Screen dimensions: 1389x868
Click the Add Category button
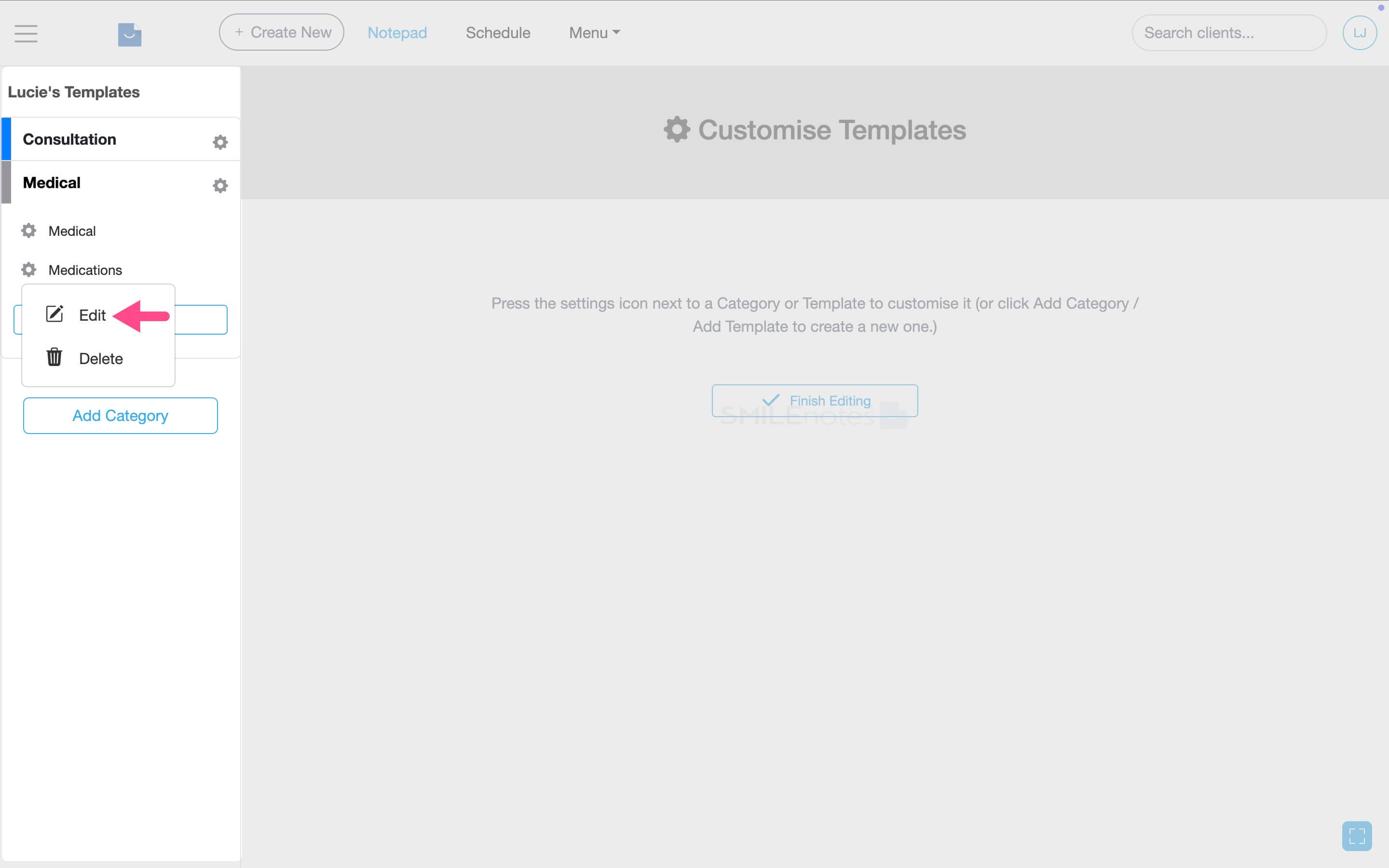tap(120, 415)
